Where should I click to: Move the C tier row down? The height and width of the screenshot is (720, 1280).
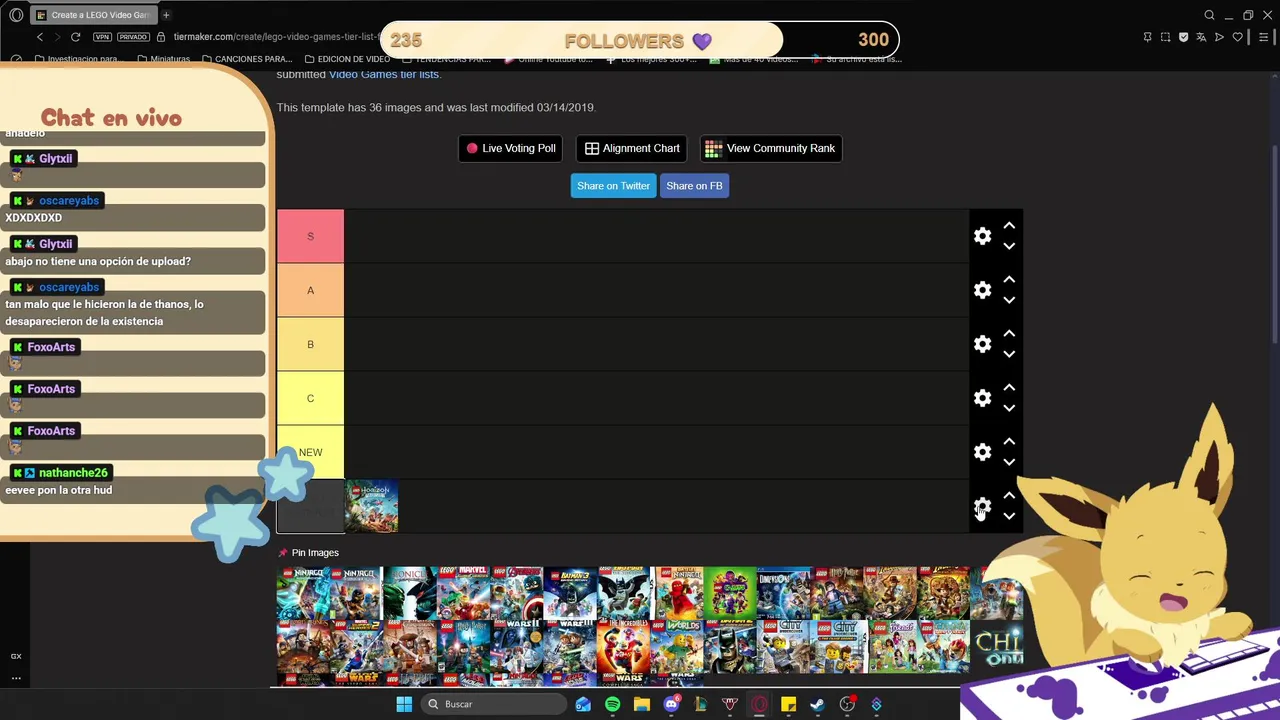click(1009, 408)
